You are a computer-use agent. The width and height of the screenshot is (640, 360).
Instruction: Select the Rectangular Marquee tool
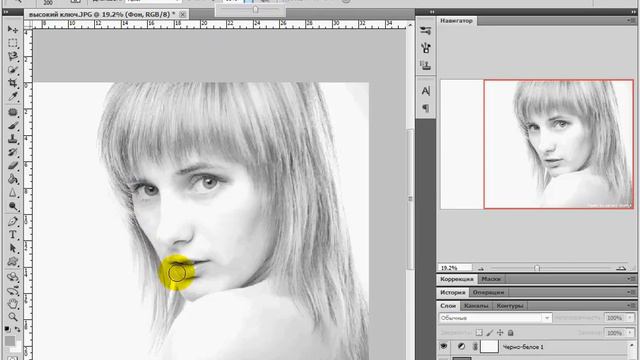pyautogui.click(x=13, y=43)
